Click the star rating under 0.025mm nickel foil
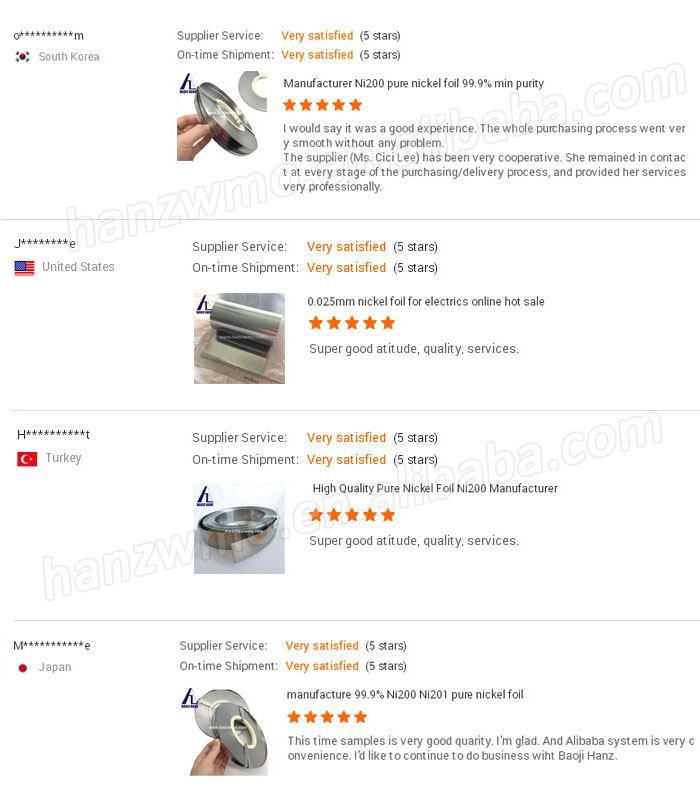 coord(352,323)
